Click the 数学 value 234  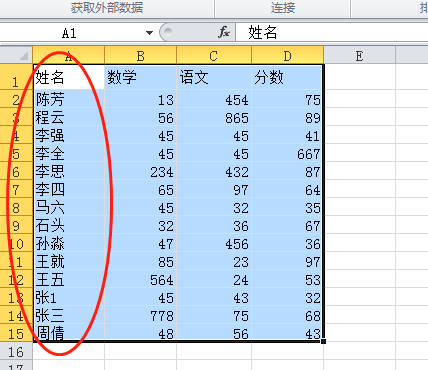(x=140, y=172)
